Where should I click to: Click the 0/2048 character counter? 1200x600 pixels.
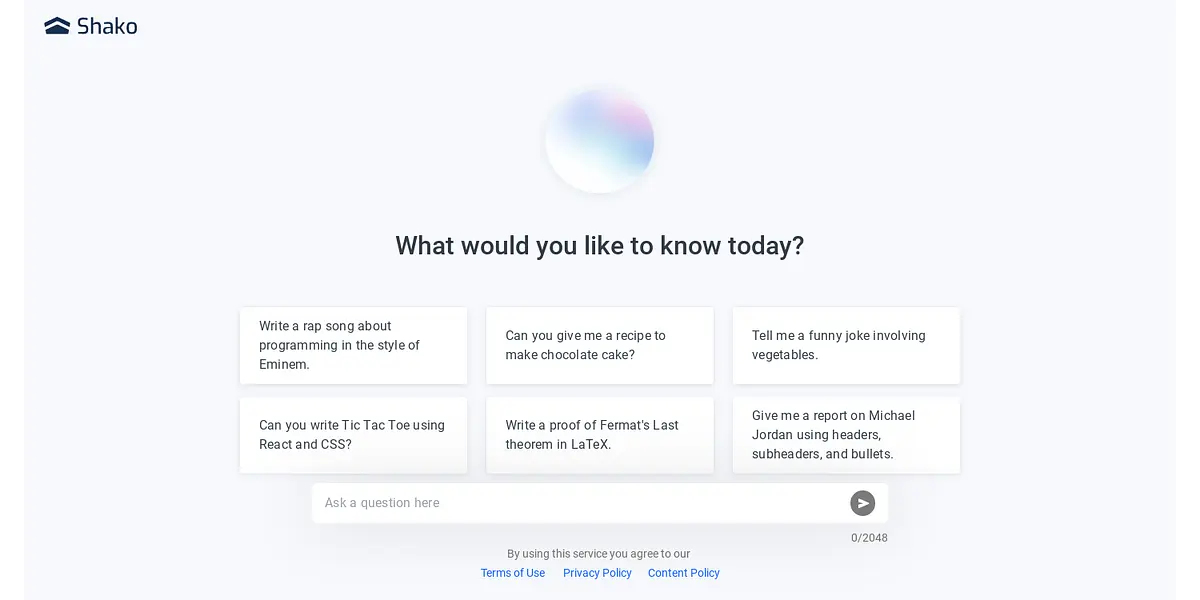[x=869, y=538]
